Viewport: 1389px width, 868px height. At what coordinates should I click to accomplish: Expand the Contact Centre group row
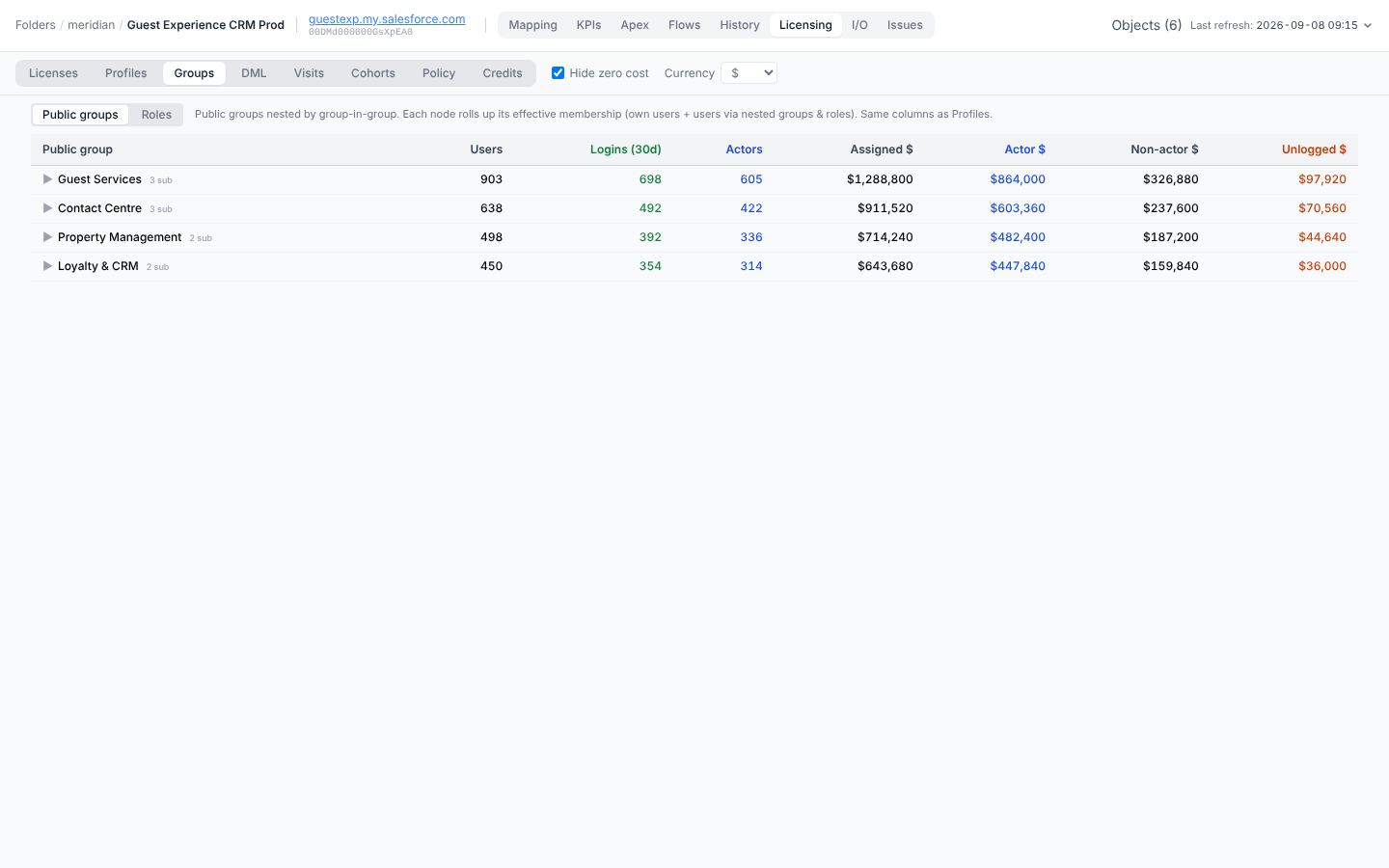coord(47,208)
